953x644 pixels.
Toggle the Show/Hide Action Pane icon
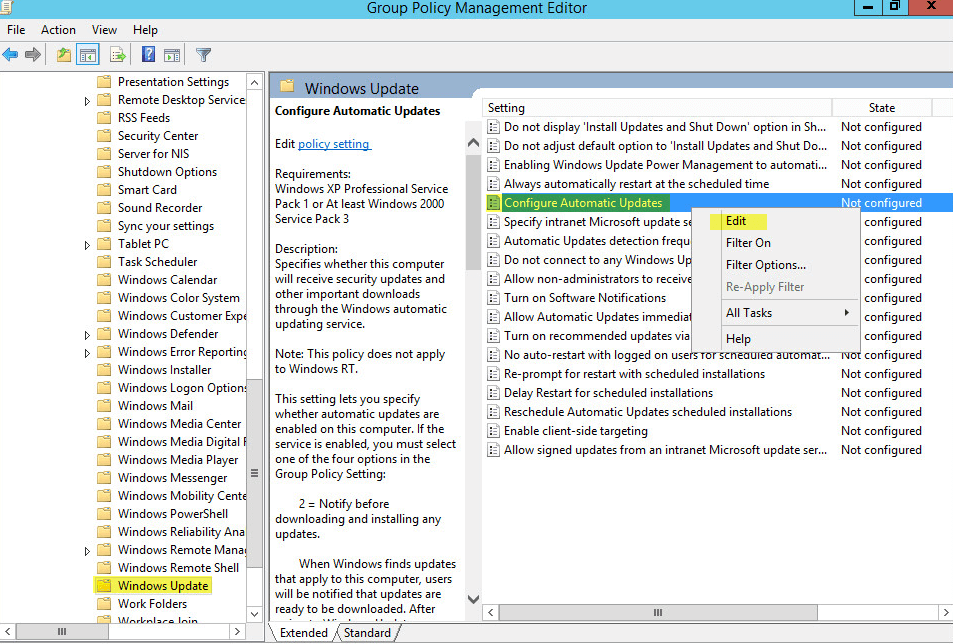pos(172,55)
